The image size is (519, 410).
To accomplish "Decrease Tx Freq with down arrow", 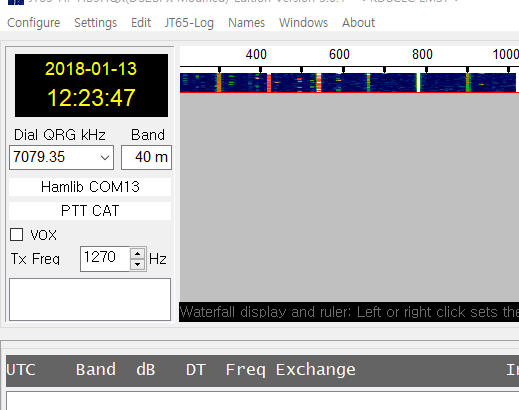I will 138,264.
